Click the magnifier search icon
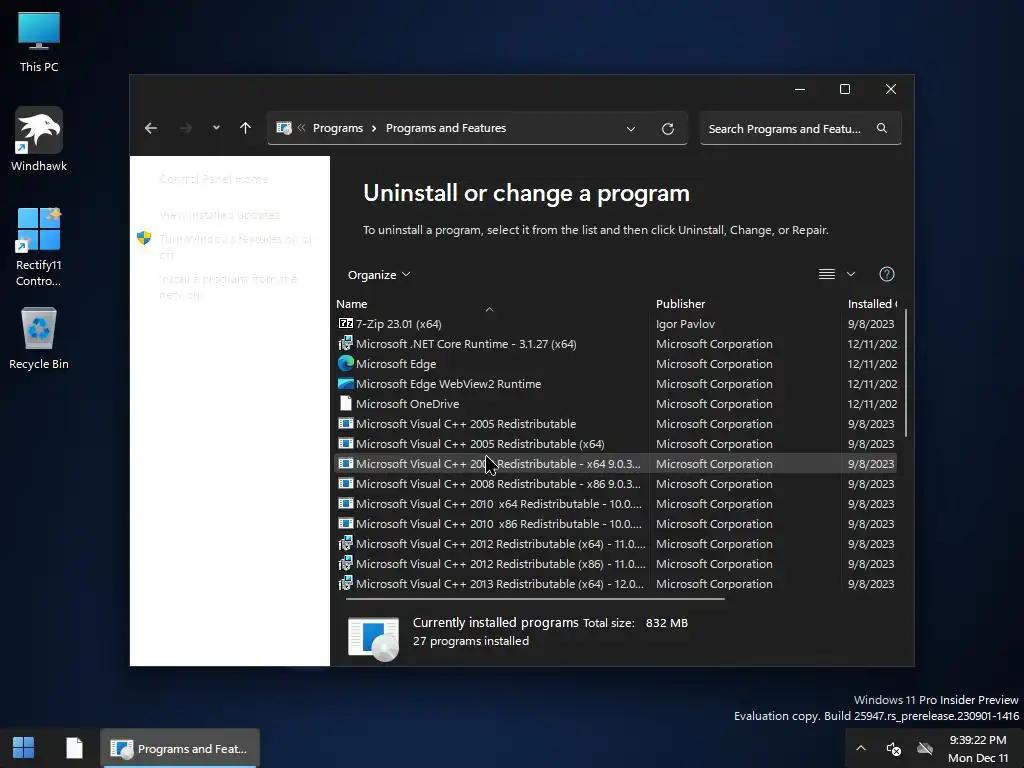Viewport: 1024px width, 768px height. [882, 128]
